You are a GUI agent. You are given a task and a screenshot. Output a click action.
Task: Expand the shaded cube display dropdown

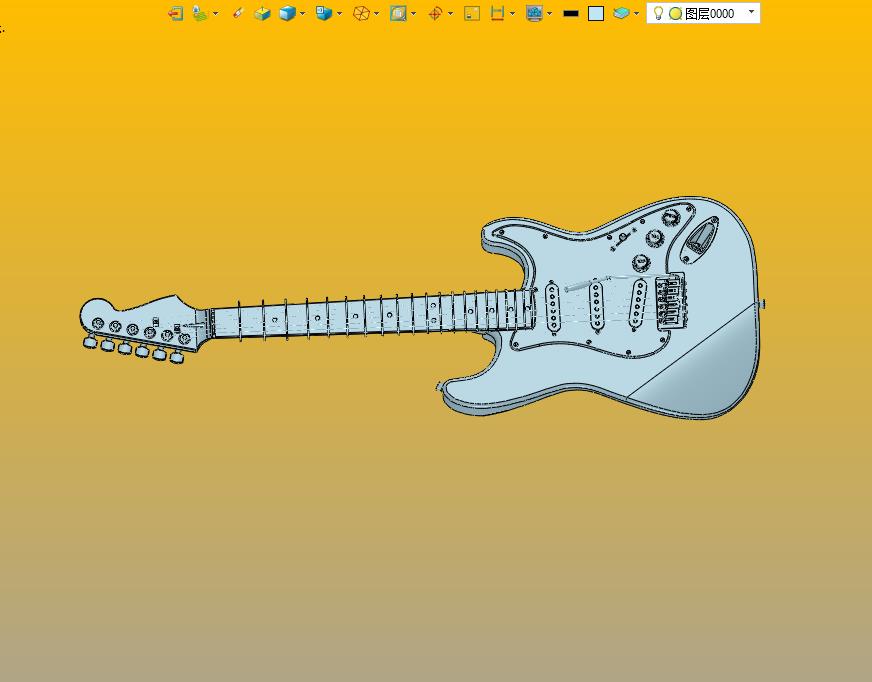tap(303, 13)
